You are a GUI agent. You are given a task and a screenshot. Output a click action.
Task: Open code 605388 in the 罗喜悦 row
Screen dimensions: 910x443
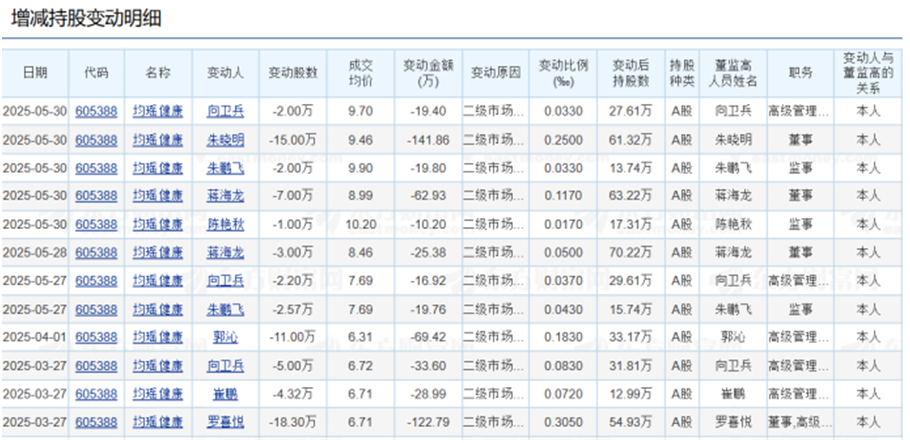[x=96, y=422]
